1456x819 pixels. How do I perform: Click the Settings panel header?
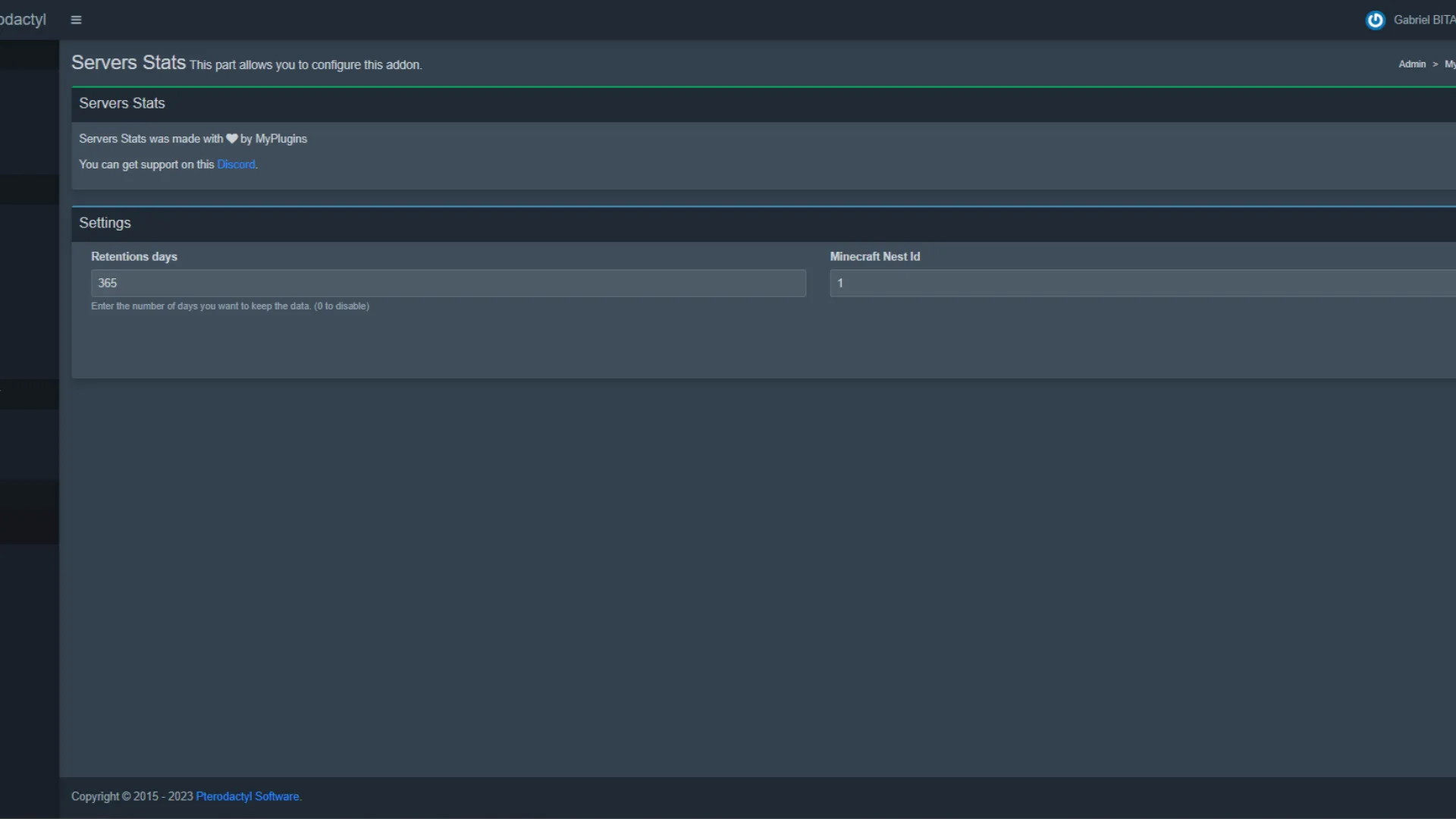pos(105,223)
